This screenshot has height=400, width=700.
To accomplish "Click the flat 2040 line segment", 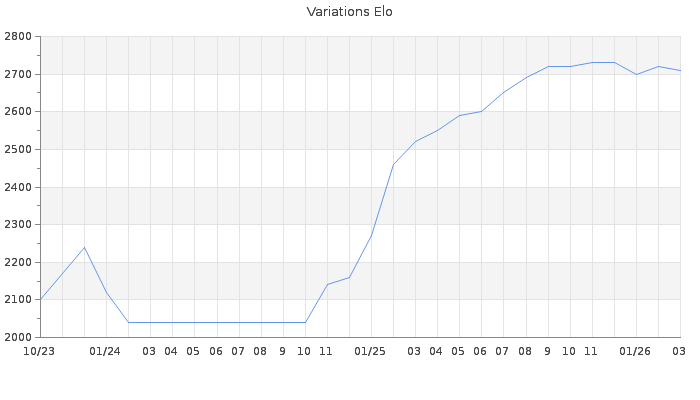I will [216, 322].
